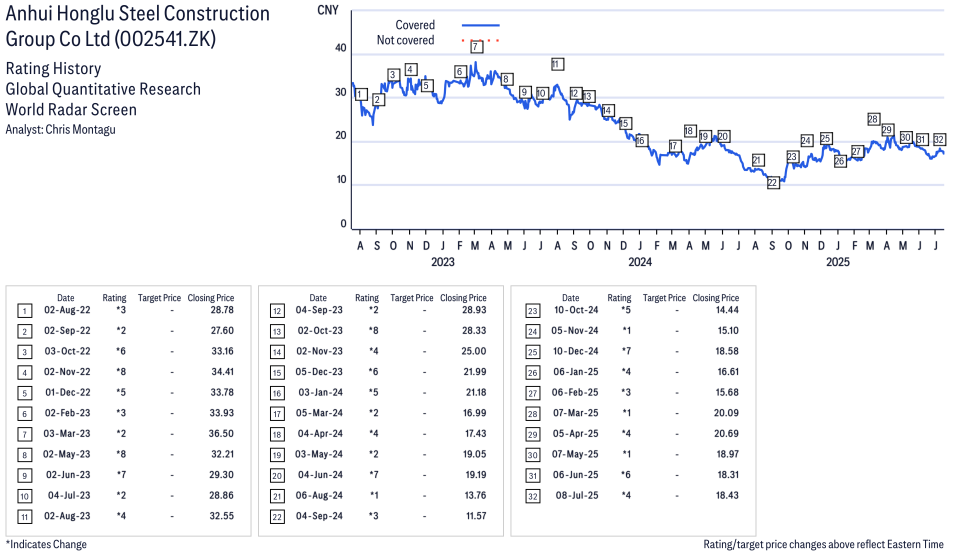Select rating *6 for 03-Oct-22
The height and width of the screenshot is (551, 955).
point(121,351)
